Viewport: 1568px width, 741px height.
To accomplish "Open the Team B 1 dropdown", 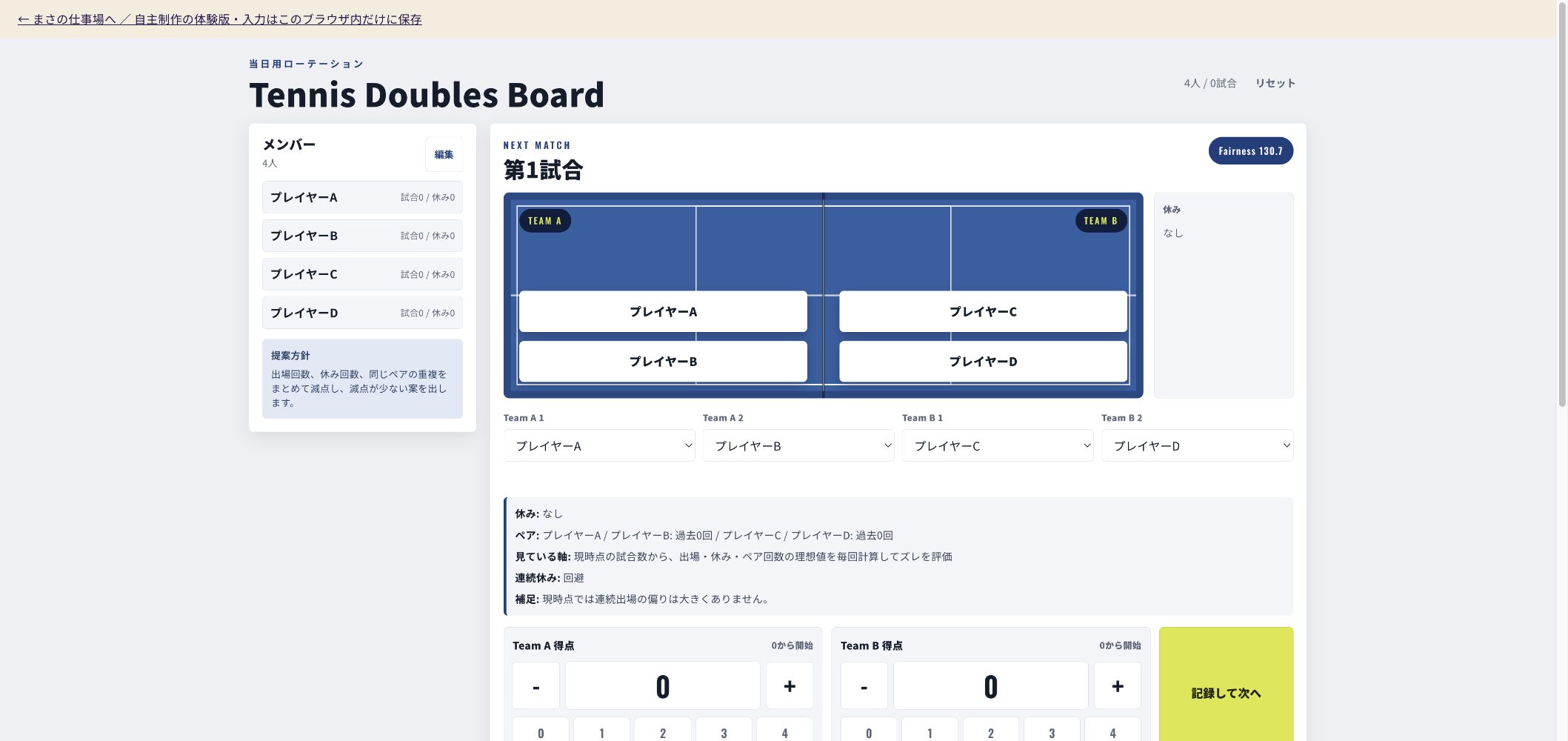I will [x=998, y=445].
